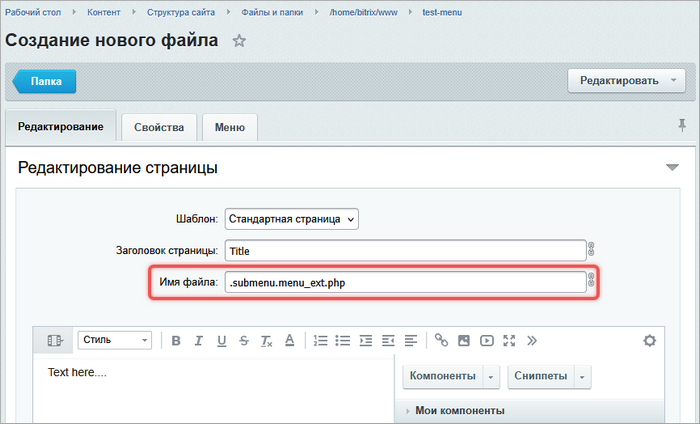Click the strikethrough icon
This screenshot has width=700, height=424.
(244, 341)
